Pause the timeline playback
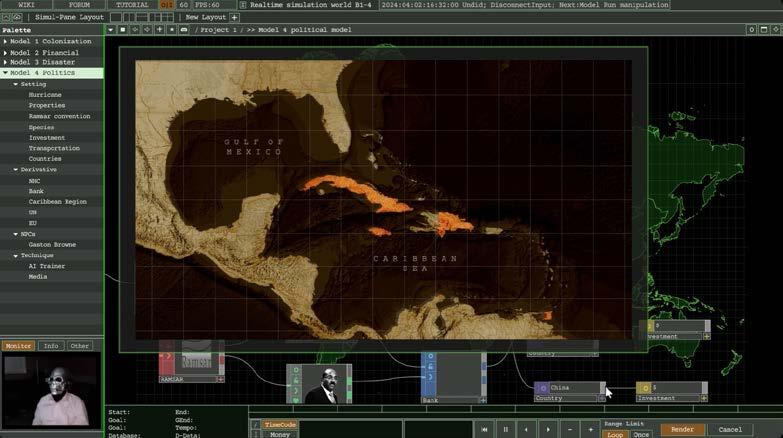The width and height of the screenshot is (783, 438). tap(506, 430)
